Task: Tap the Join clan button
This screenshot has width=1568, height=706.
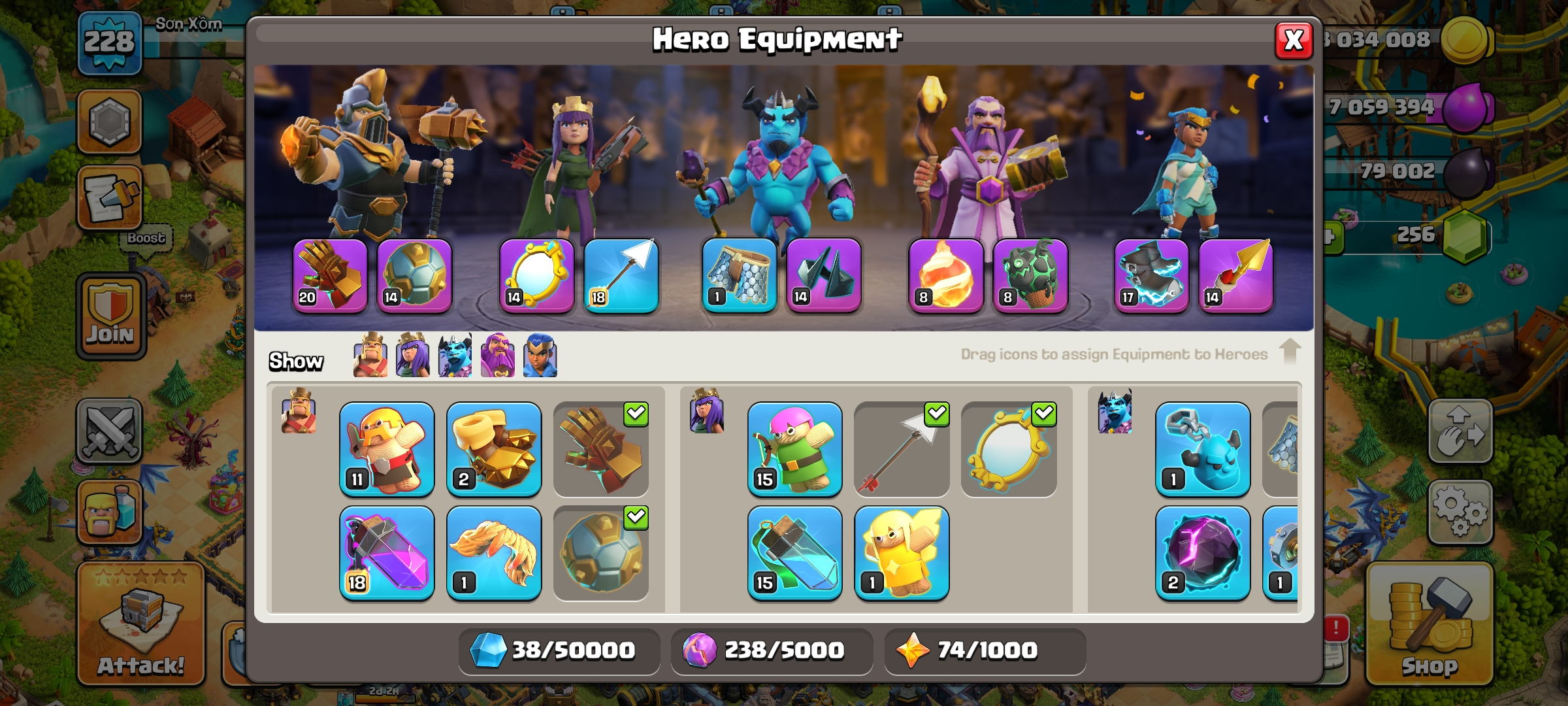Action: pyautogui.click(x=111, y=316)
